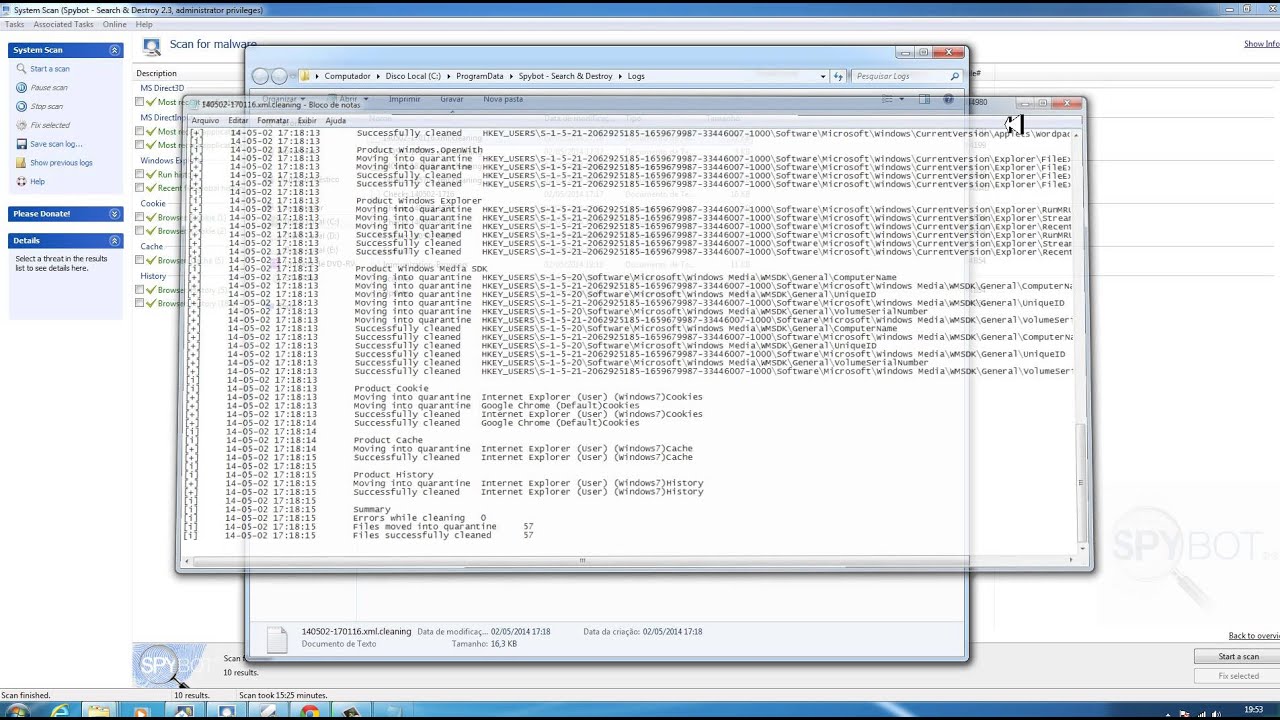Click the refresh icon beside Explorer address bar
This screenshot has height=720, width=1280.
pos(838,76)
